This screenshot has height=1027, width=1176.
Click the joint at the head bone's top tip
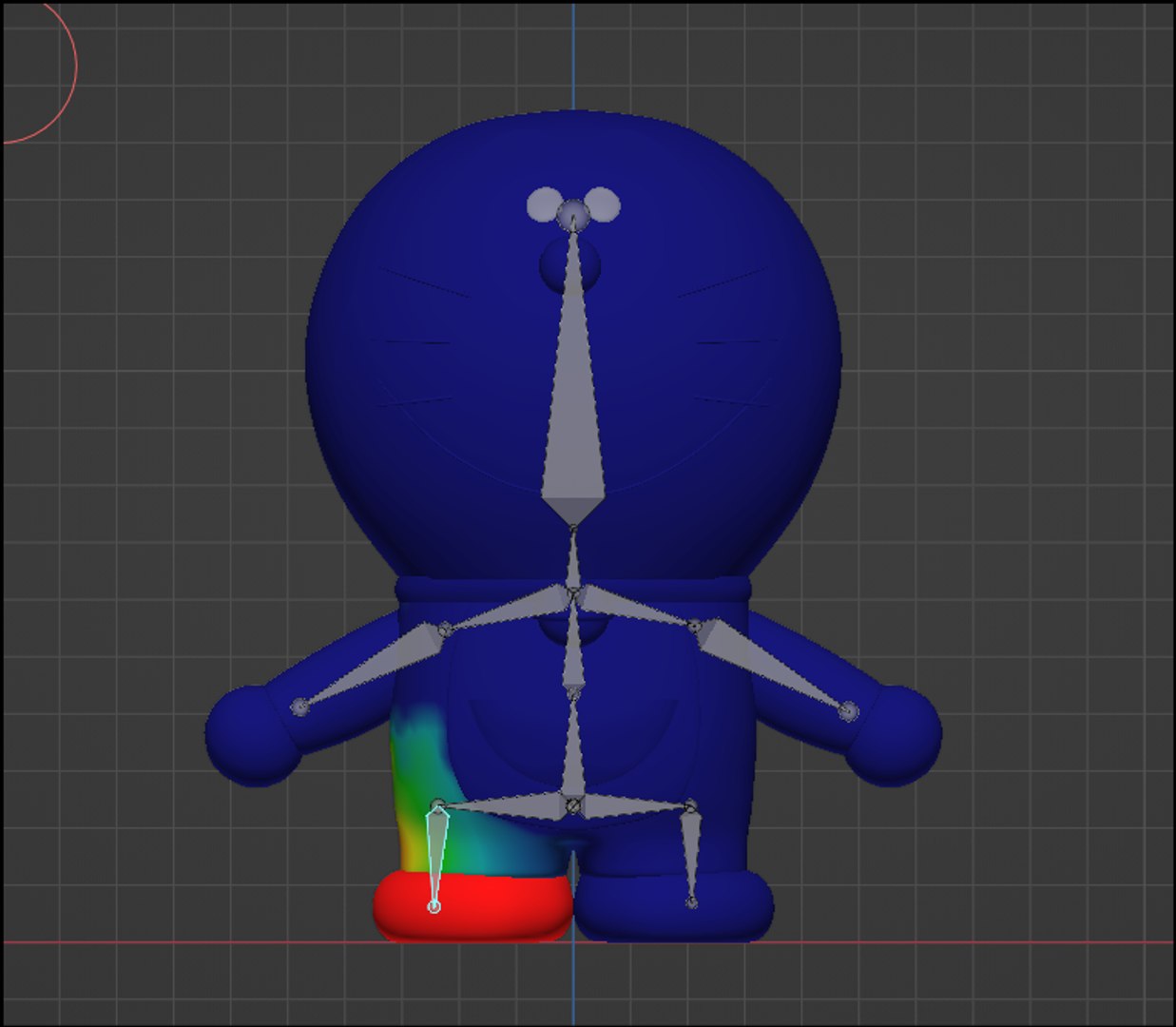tap(573, 217)
